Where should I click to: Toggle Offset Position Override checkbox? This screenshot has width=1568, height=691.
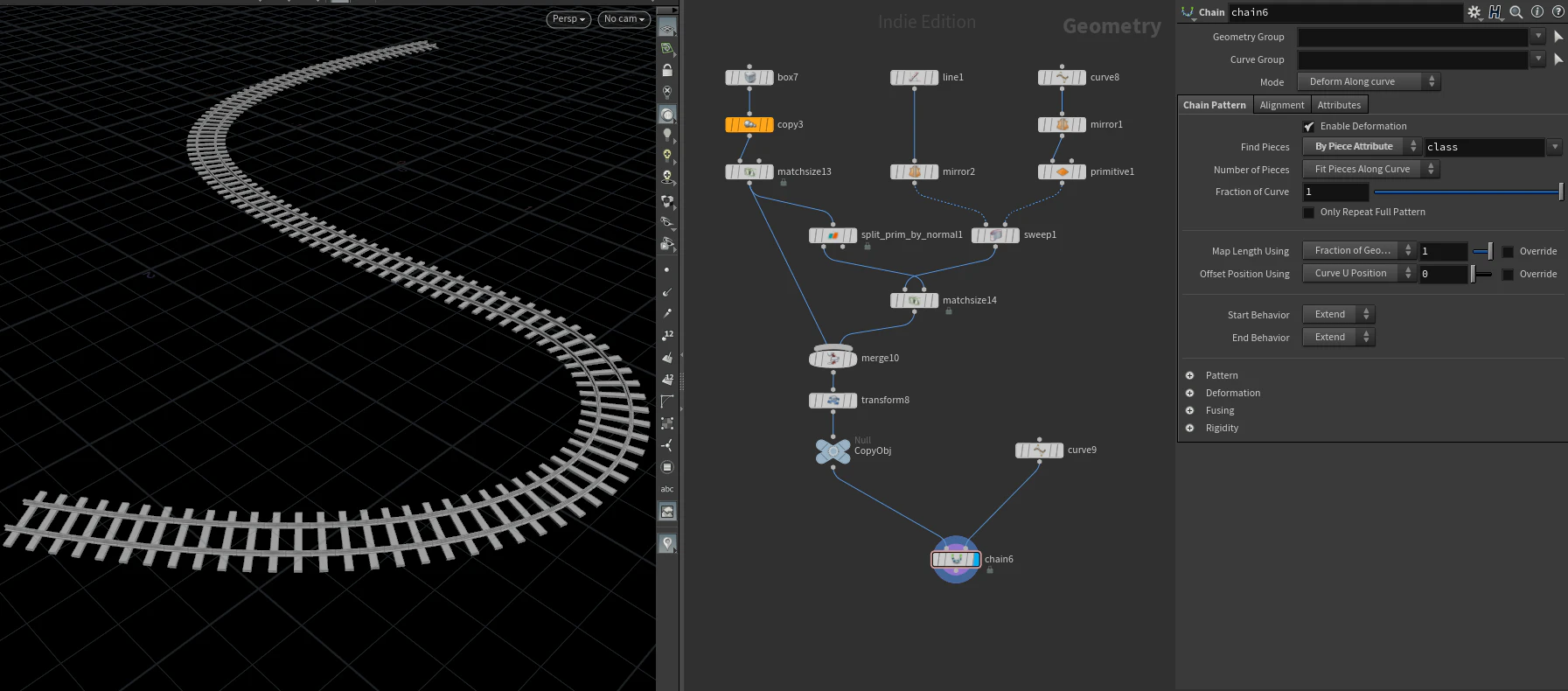click(x=1508, y=275)
